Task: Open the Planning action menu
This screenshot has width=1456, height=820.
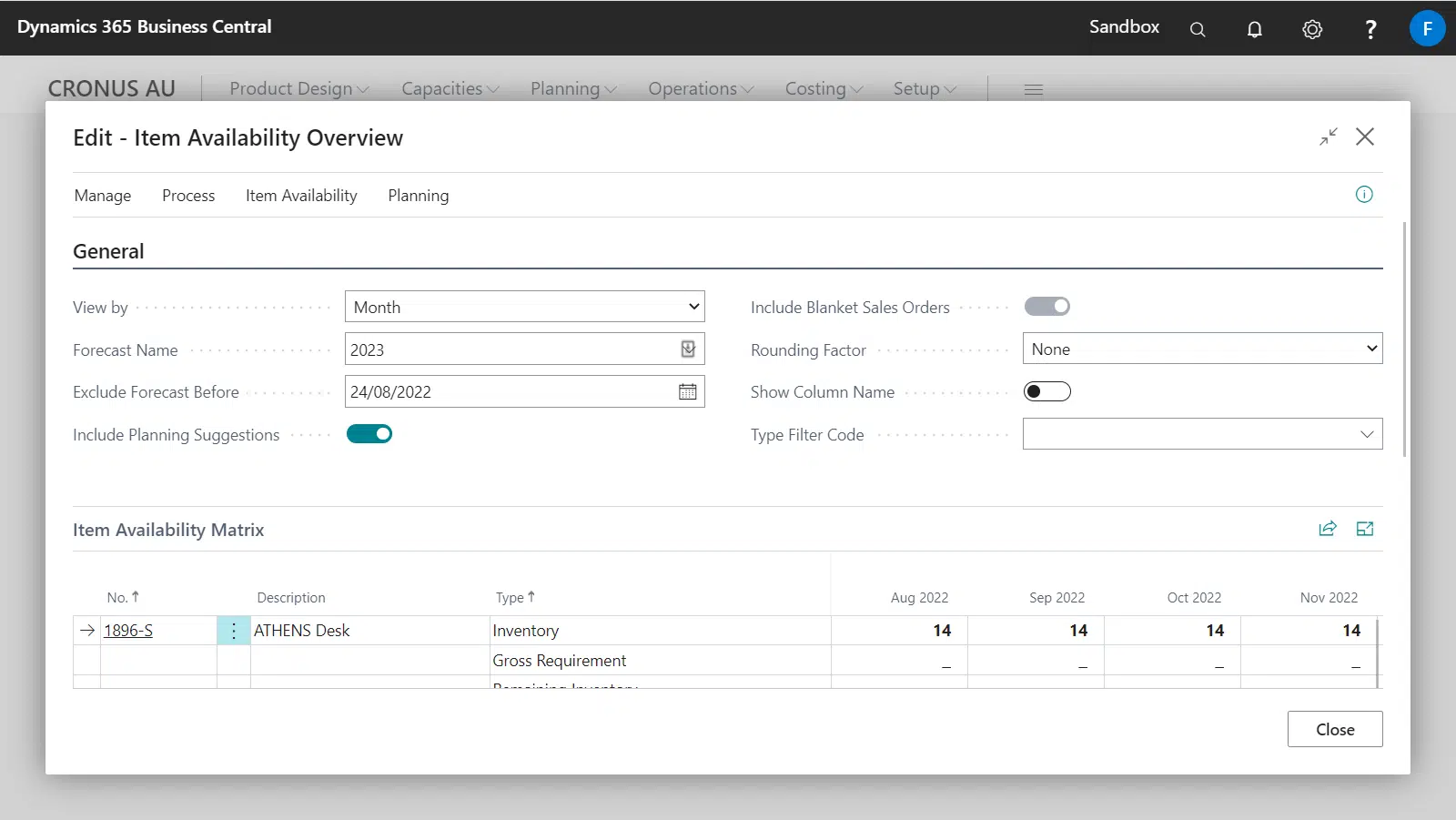Action: (418, 196)
